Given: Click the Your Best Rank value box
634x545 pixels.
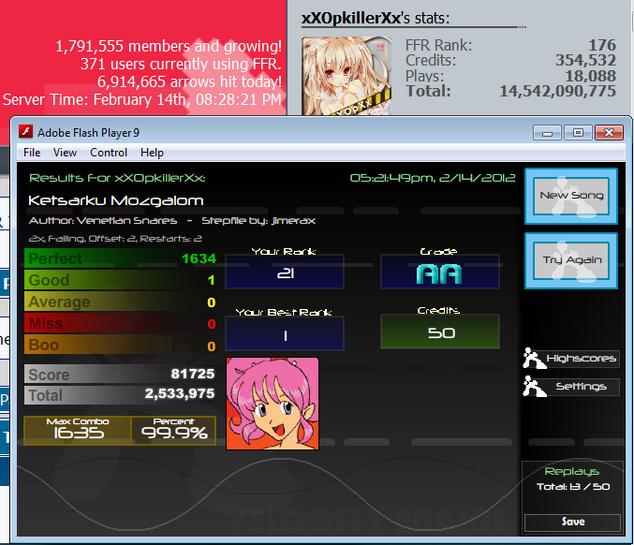Looking at the screenshot, I should point(285,333).
